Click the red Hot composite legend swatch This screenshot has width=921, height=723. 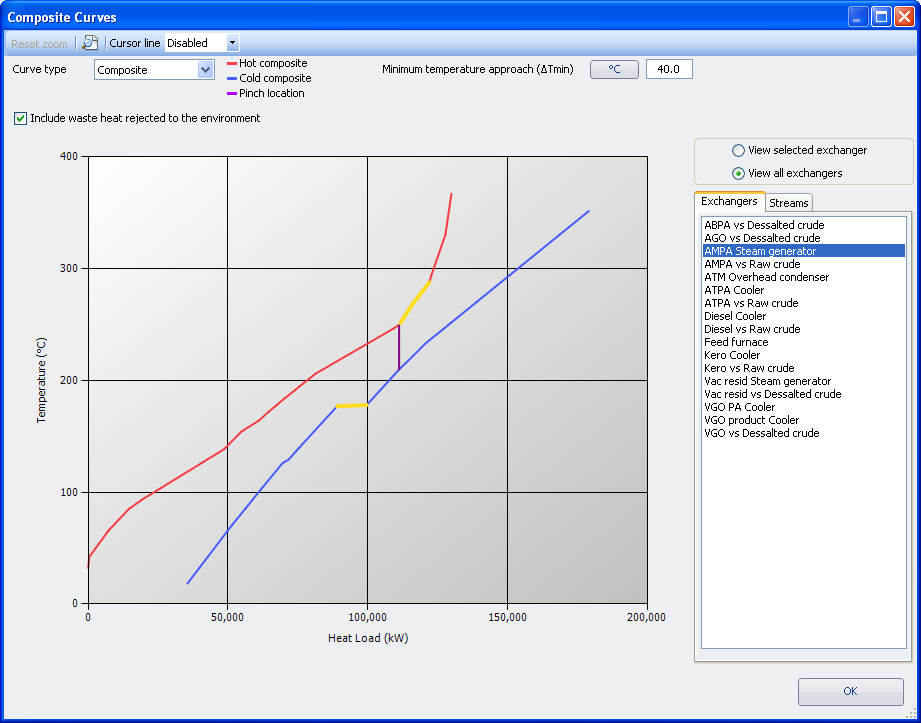tap(231, 63)
